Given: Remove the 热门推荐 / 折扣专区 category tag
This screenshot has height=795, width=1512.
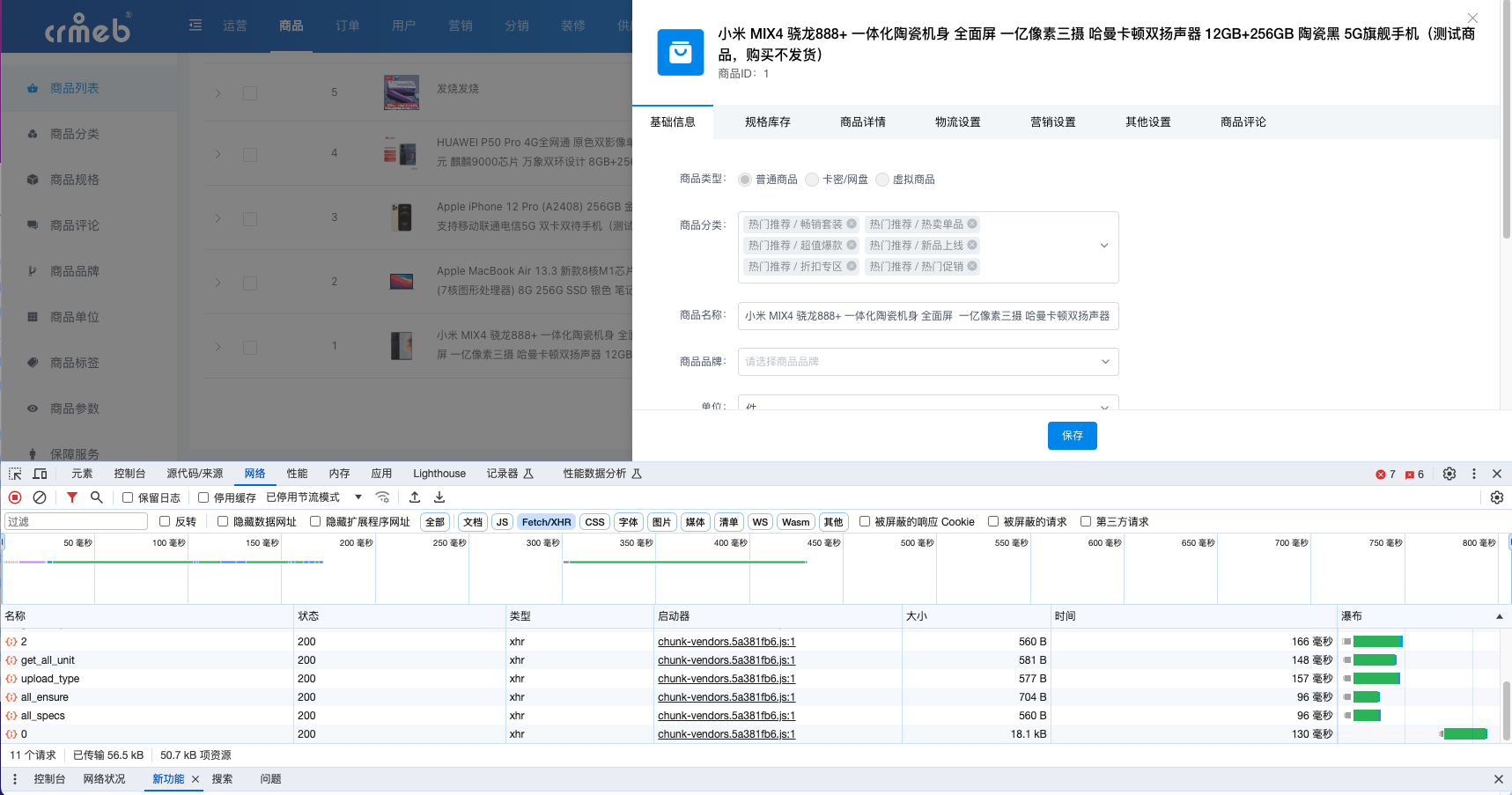Looking at the screenshot, I should point(852,267).
